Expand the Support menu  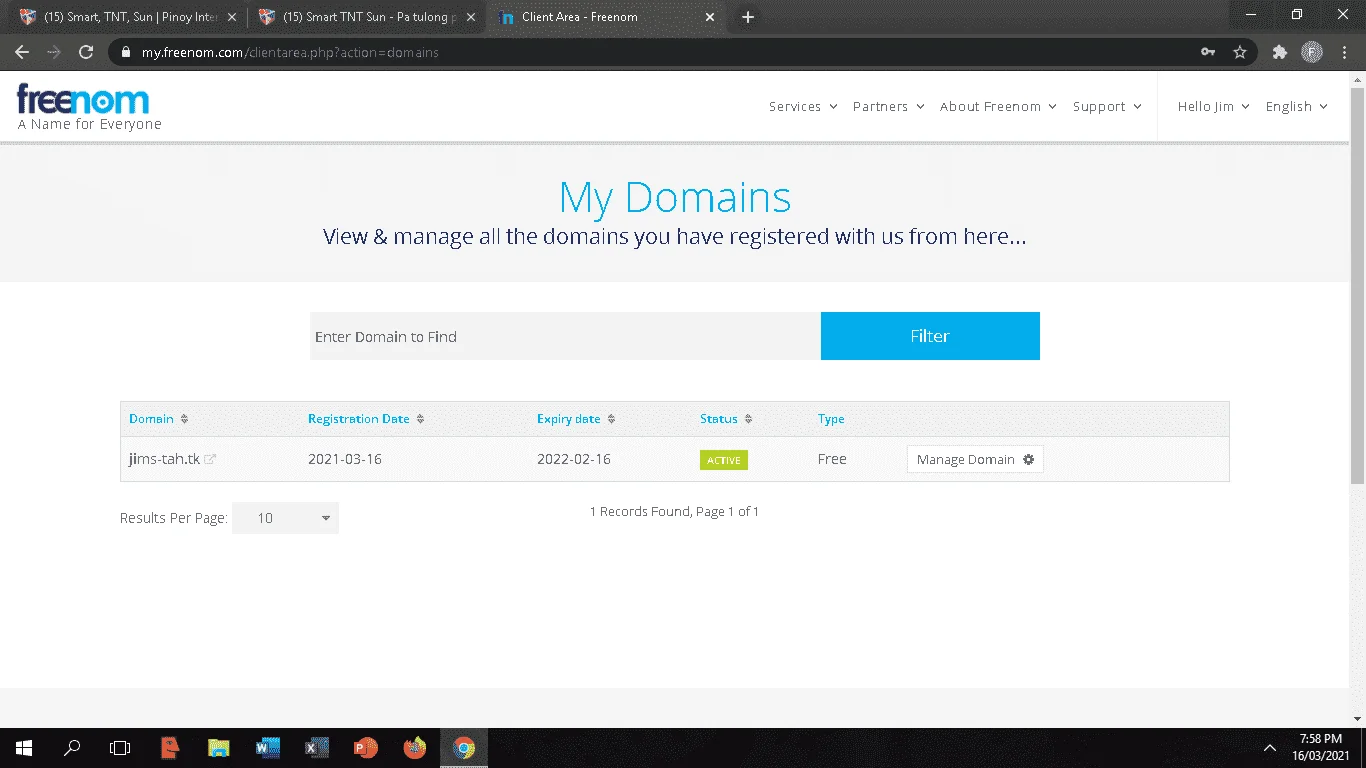point(1107,106)
